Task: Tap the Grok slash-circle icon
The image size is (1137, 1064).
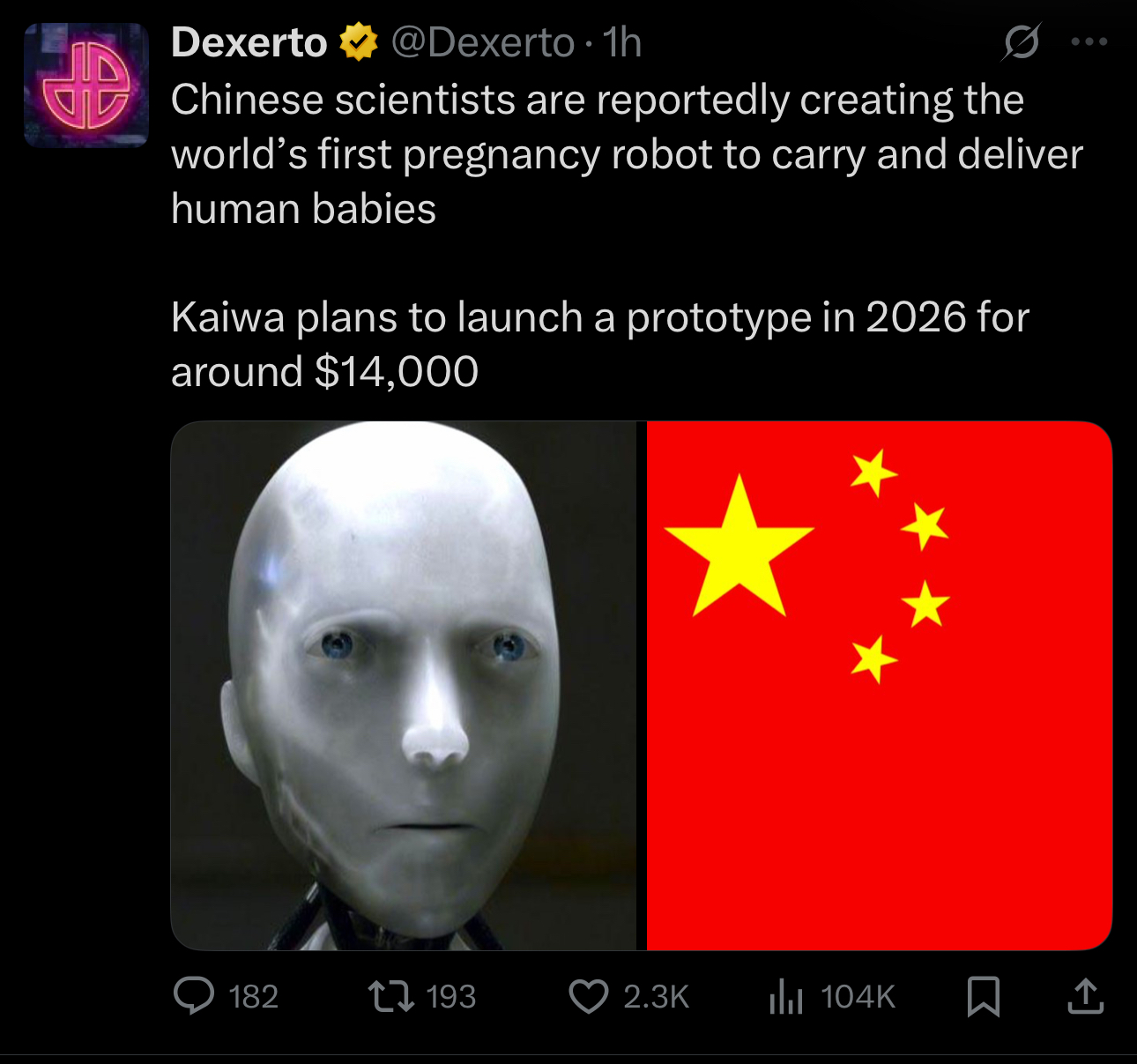Action: [1022, 41]
